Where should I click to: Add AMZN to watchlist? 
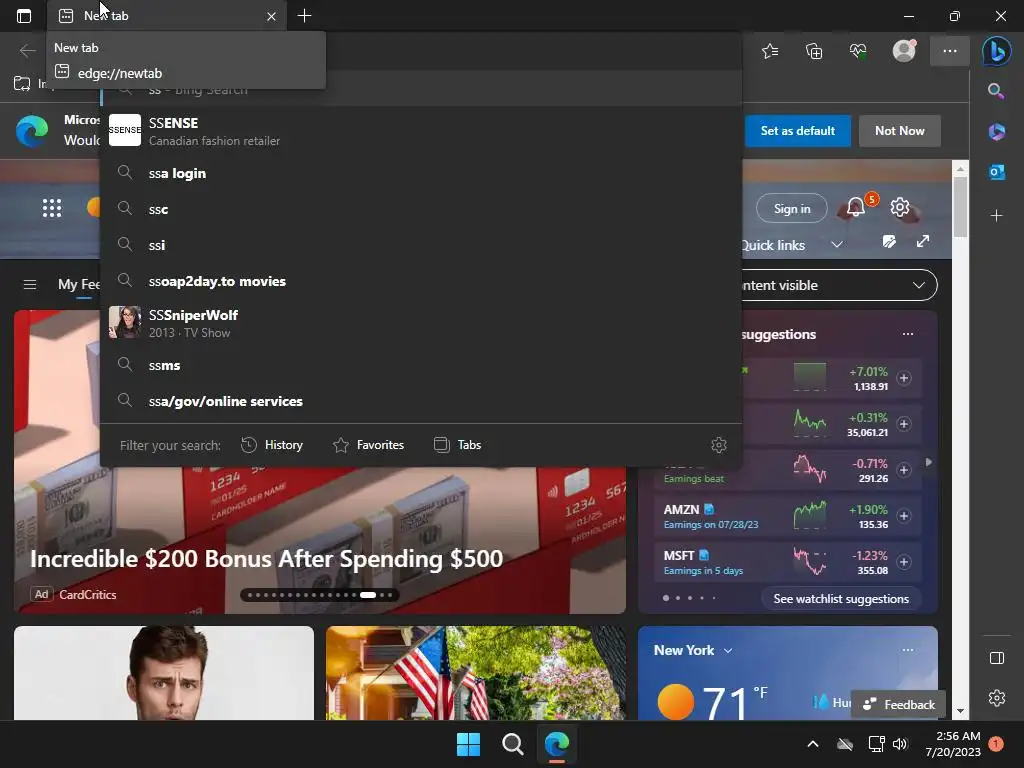pos(904,516)
